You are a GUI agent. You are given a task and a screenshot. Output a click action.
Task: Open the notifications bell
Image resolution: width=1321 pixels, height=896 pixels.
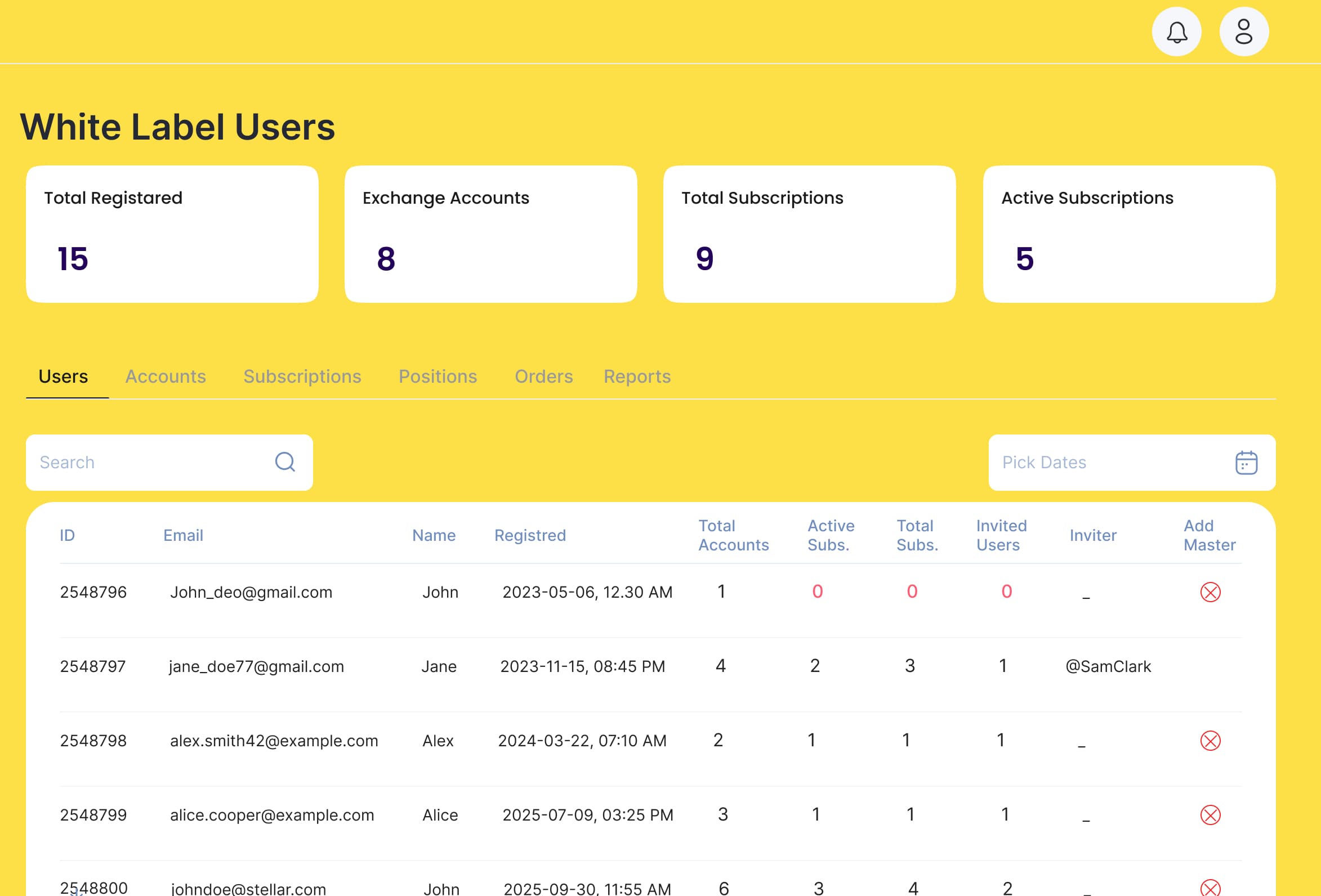coord(1176,32)
